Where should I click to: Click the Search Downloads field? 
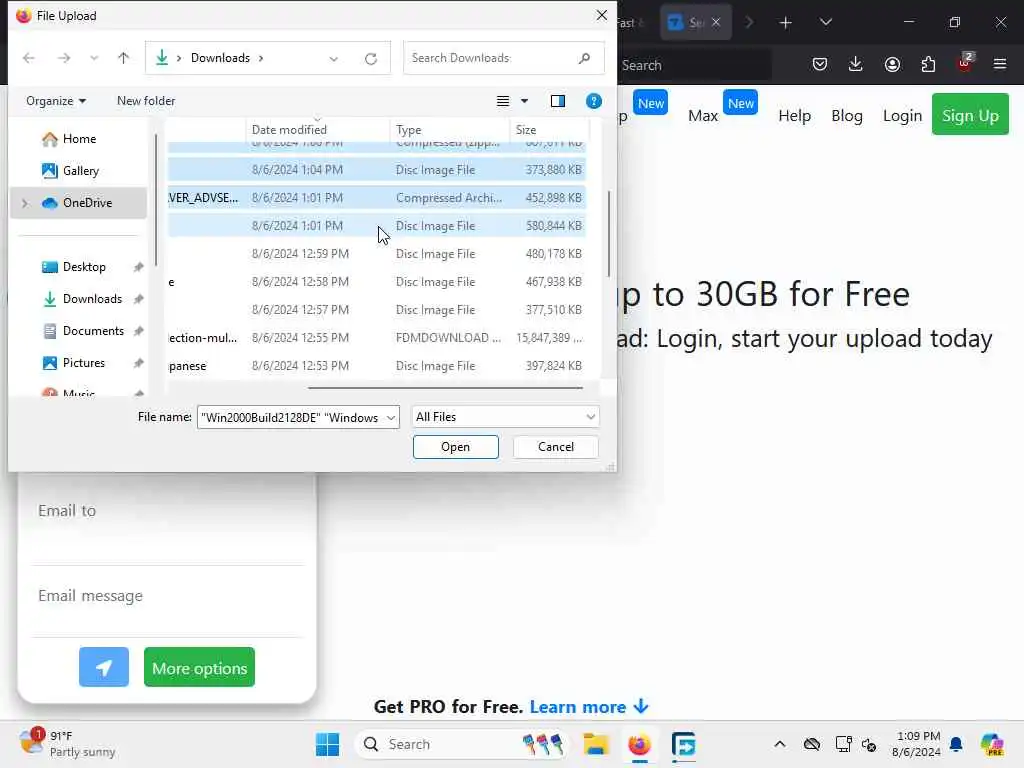(504, 58)
